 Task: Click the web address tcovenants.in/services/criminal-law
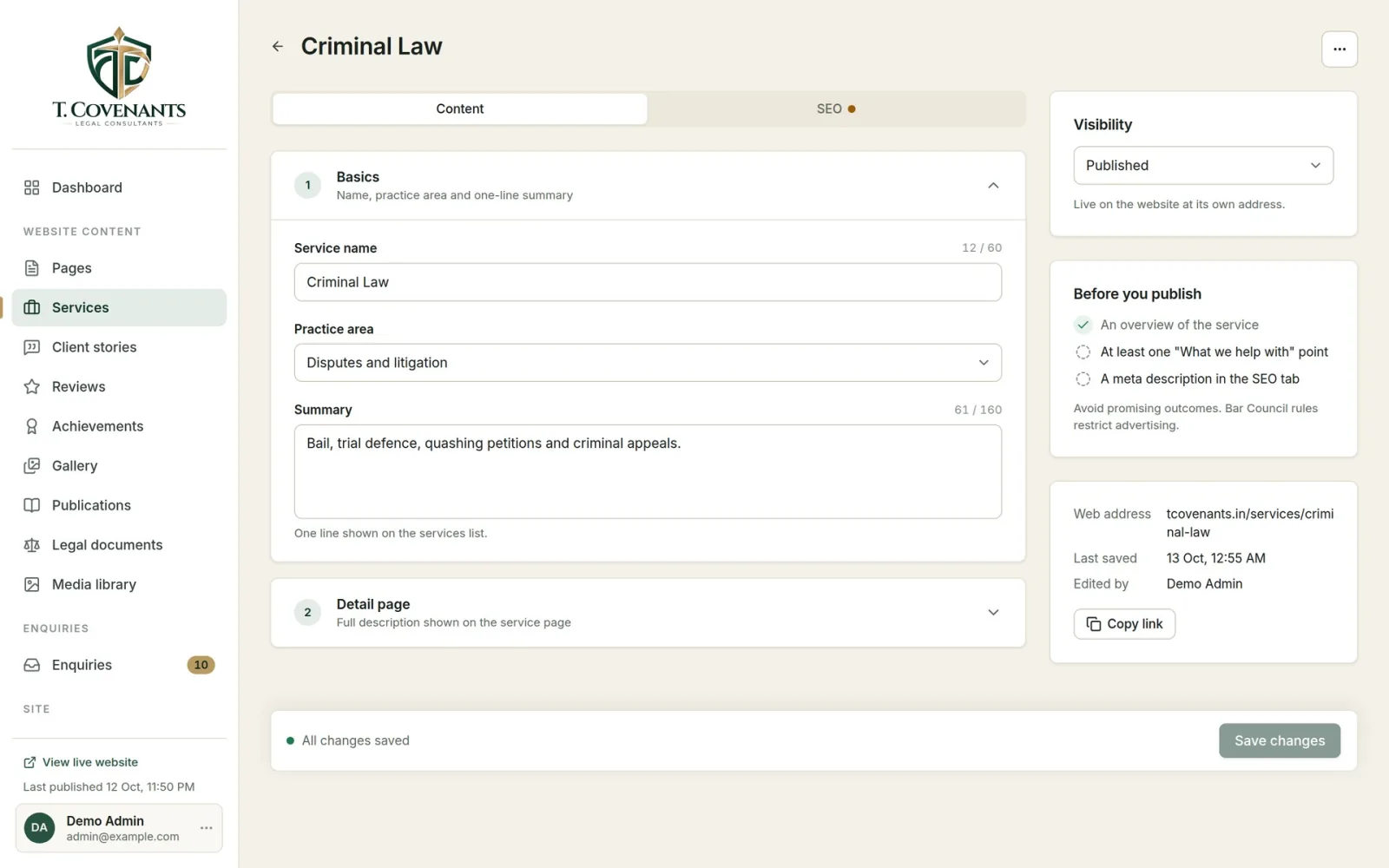point(1250,523)
